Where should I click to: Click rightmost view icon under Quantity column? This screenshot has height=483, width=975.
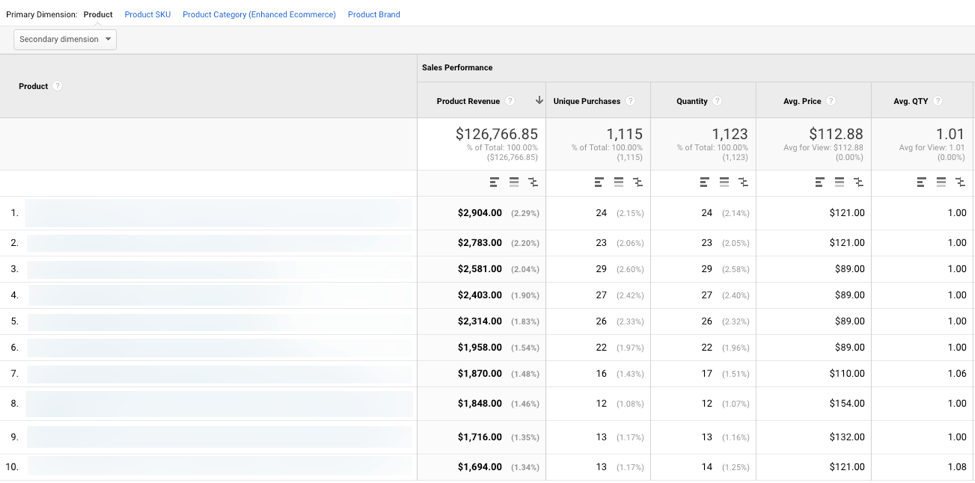coord(743,182)
